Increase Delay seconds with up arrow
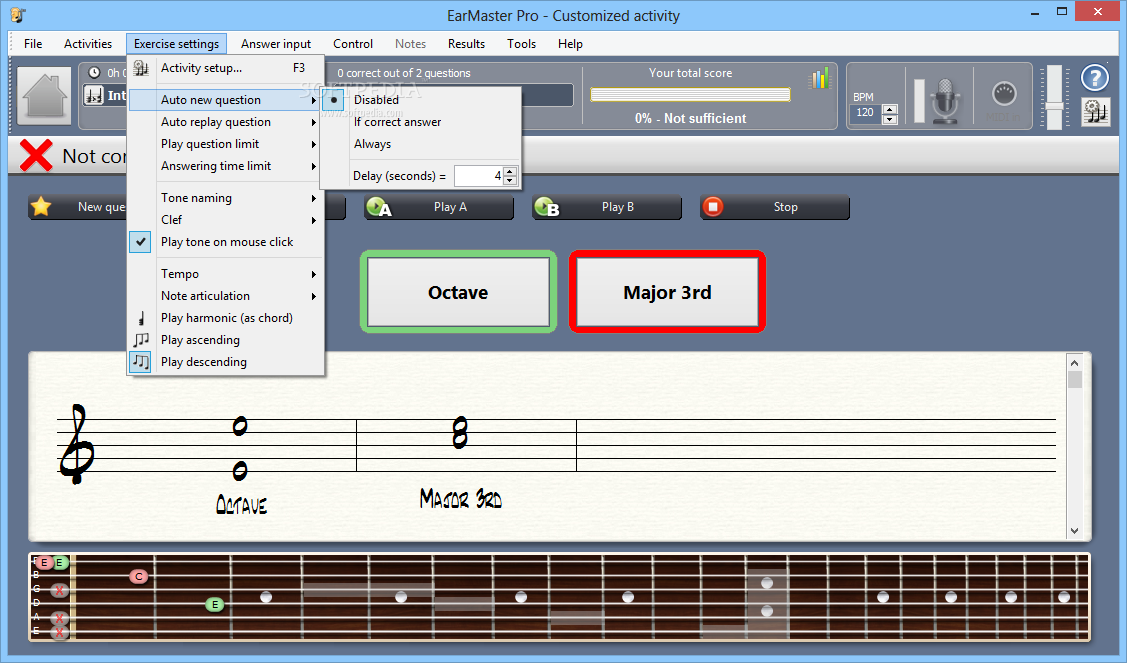The height and width of the screenshot is (663, 1127). pyautogui.click(x=510, y=171)
